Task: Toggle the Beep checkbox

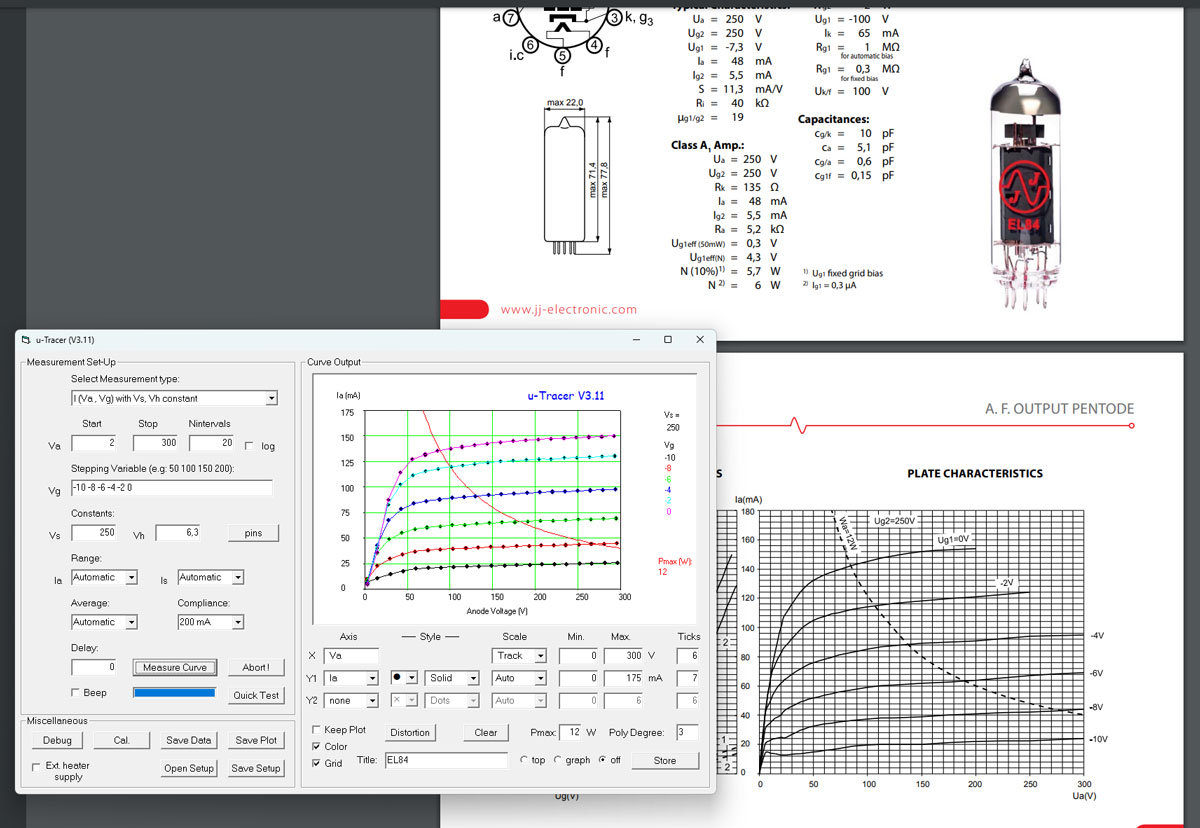Action: pos(76,693)
